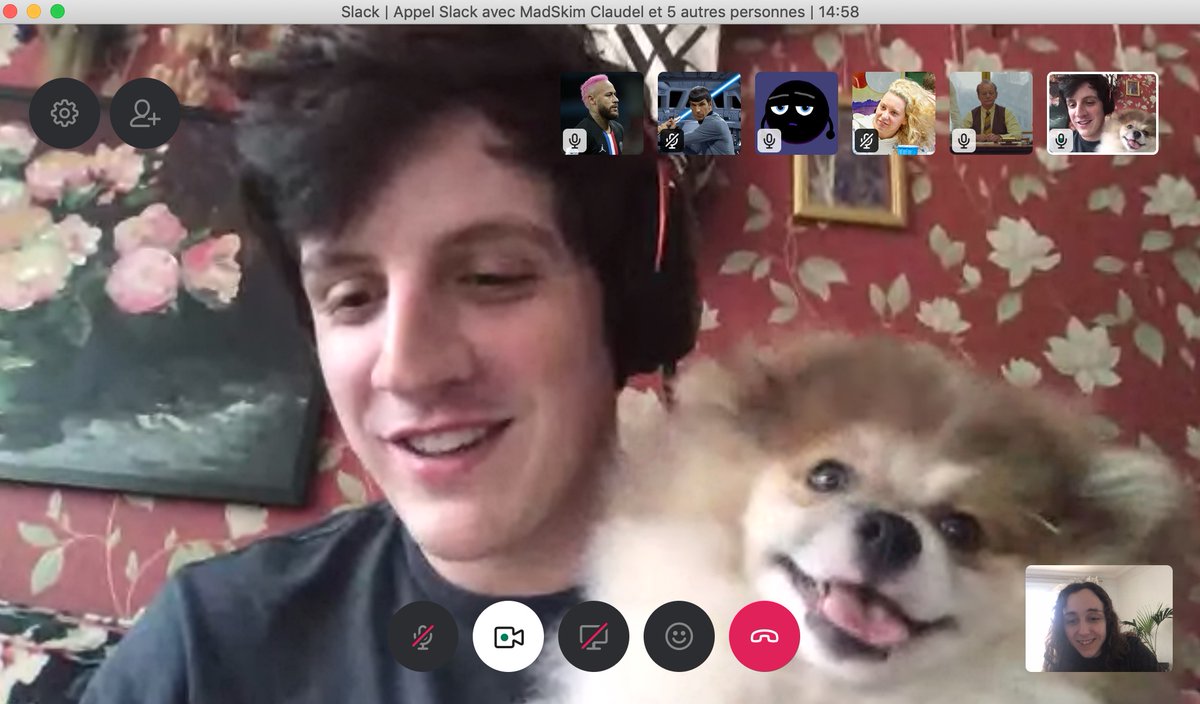Viewport: 1200px width, 704px height.
Task: Enter full screen with the green button
Action: click(57, 11)
